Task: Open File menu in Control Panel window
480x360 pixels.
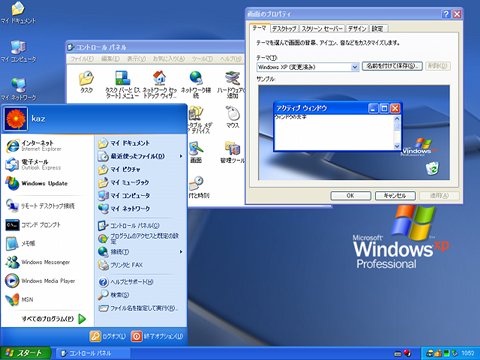Action: click(82, 59)
